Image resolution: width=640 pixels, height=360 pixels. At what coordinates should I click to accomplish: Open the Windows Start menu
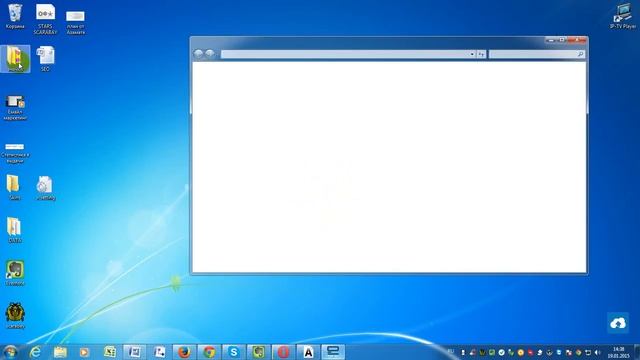[x=10, y=352]
